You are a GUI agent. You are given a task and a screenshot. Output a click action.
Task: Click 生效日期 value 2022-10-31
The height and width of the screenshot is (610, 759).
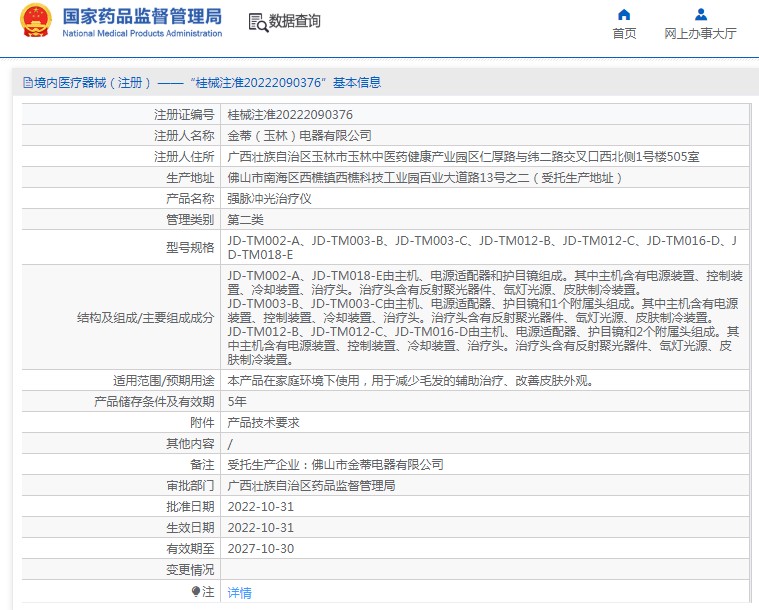click(260, 528)
